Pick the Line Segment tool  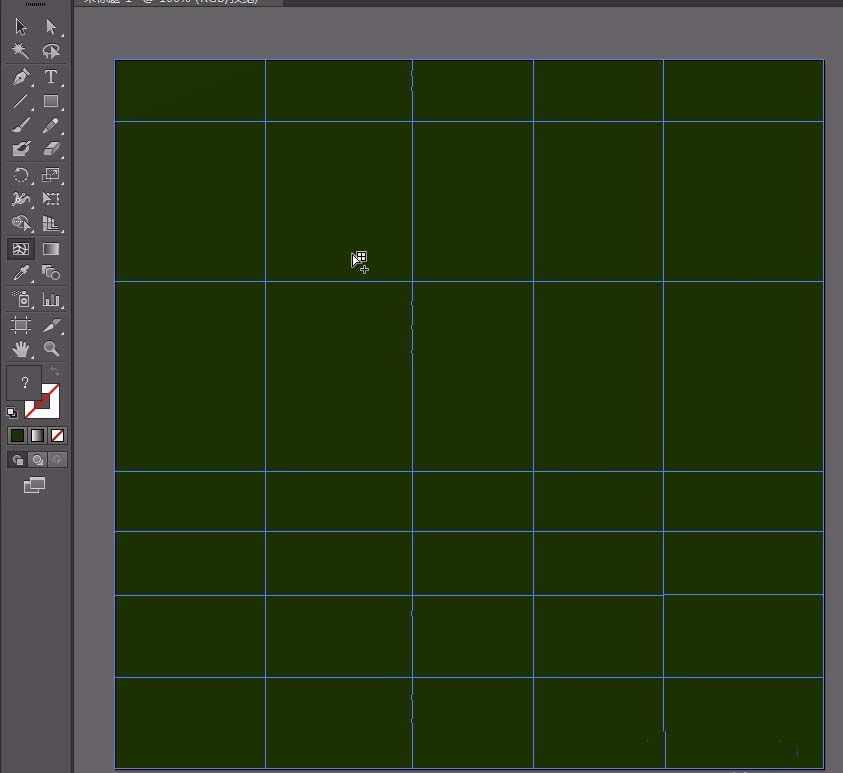click(x=21, y=102)
